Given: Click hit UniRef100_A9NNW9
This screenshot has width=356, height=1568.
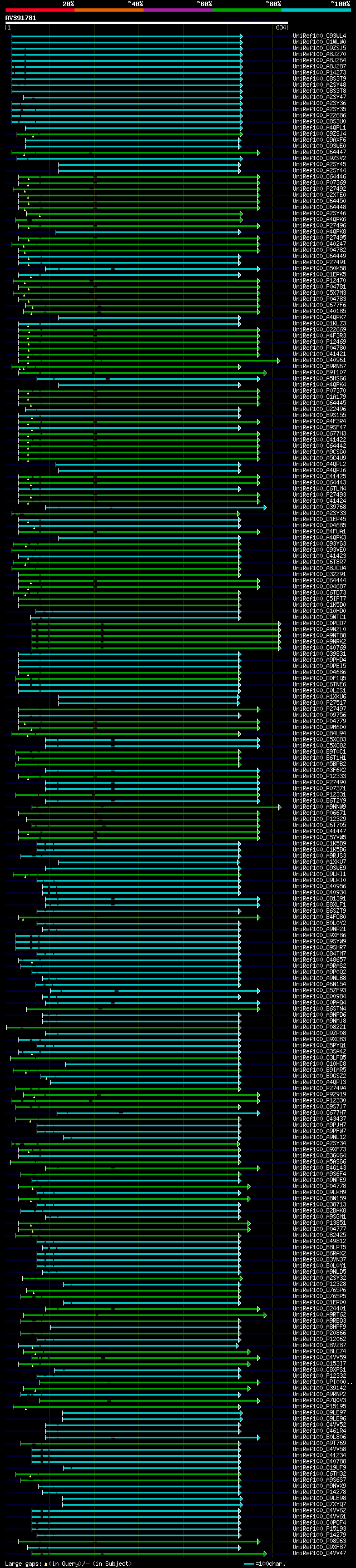Looking at the screenshot, I should (x=319, y=807).
